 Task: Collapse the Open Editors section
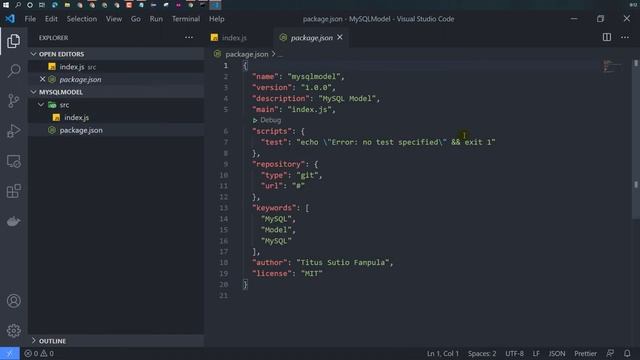coord(33,54)
